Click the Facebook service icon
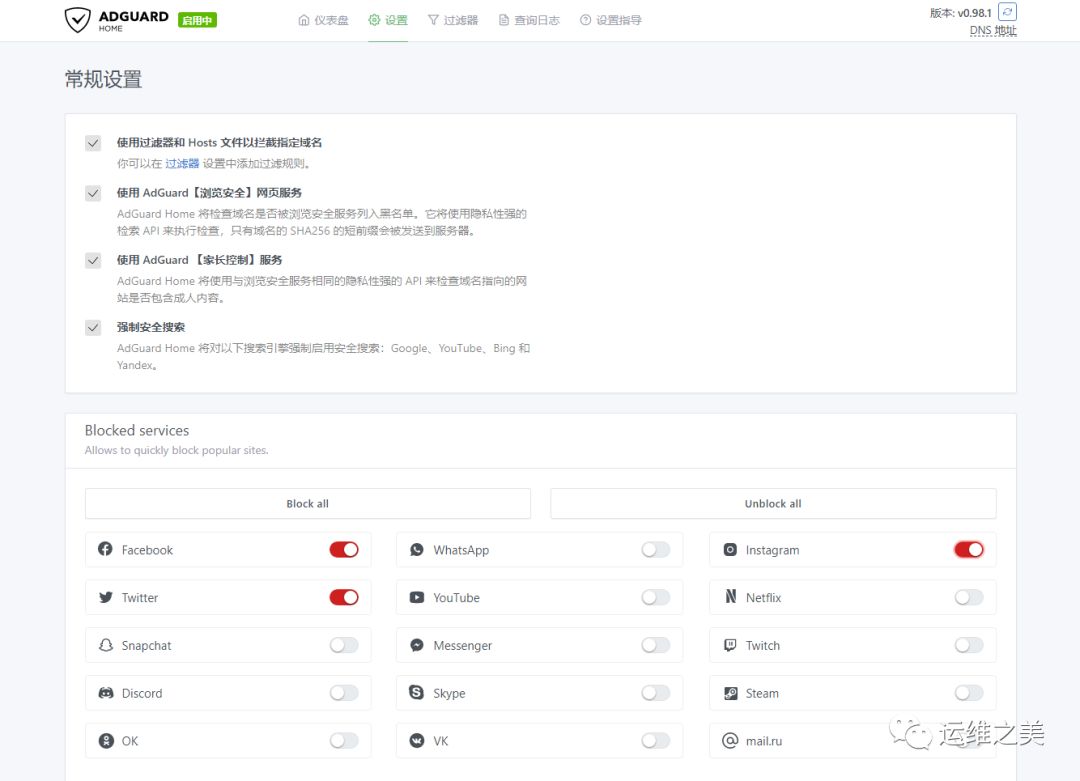The height and width of the screenshot is (781, 1080). 105,549
